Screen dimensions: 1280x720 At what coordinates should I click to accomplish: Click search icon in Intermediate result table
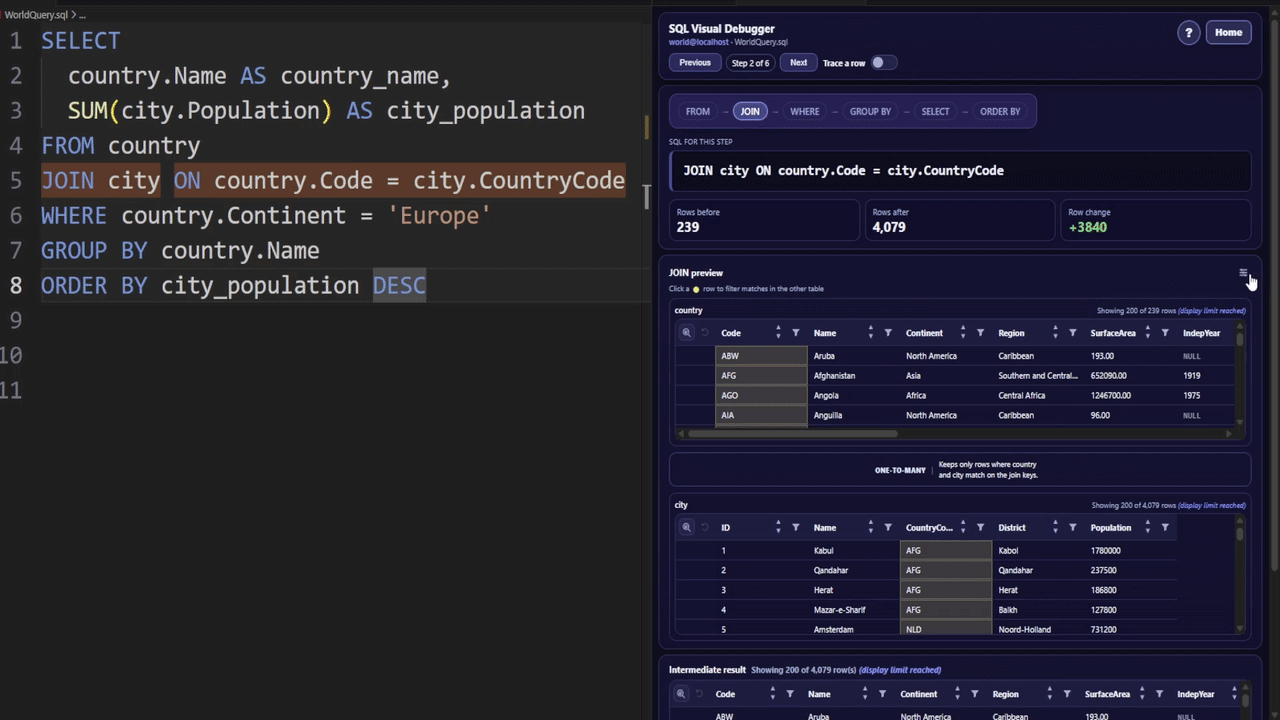(x=680, y=694)
